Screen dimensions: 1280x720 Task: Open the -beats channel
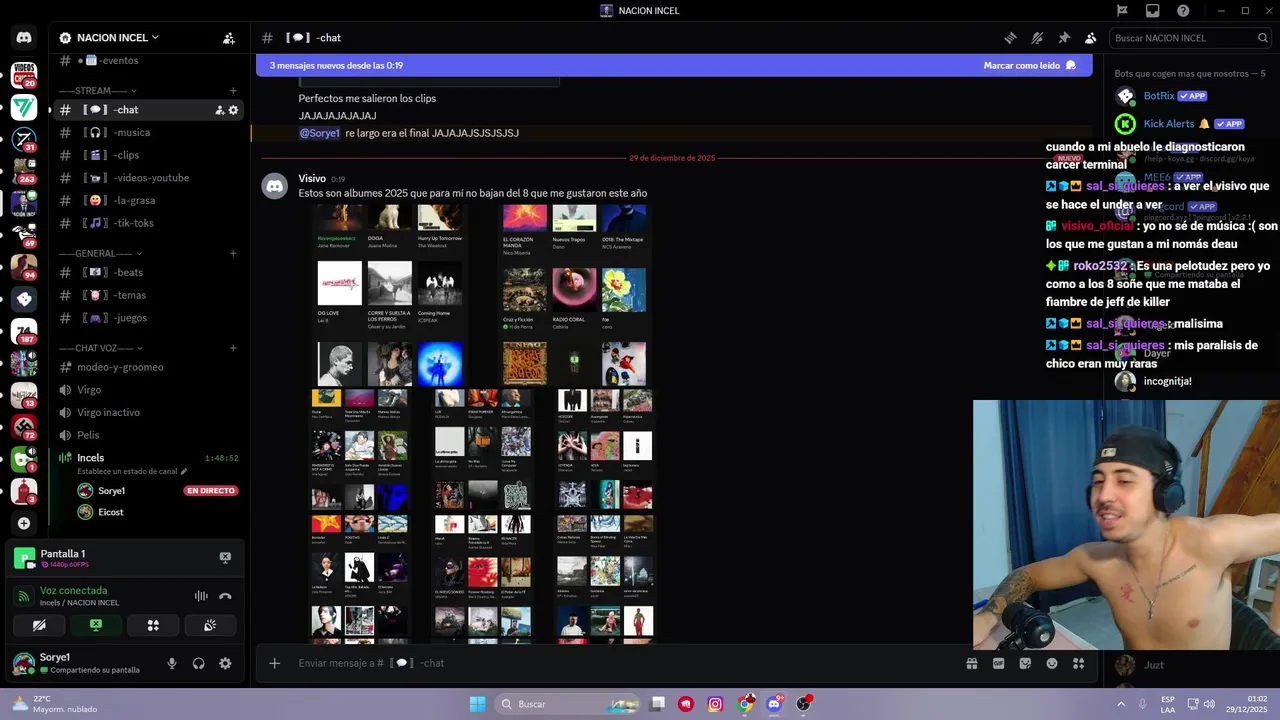pyautogui.click(x=146, y=272)
